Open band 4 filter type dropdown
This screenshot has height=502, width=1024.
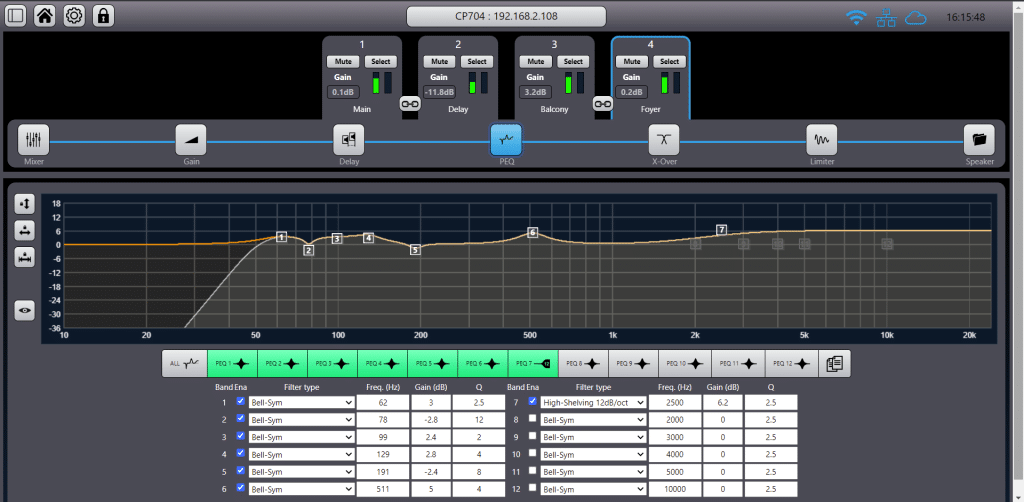(x=302, y=454)
